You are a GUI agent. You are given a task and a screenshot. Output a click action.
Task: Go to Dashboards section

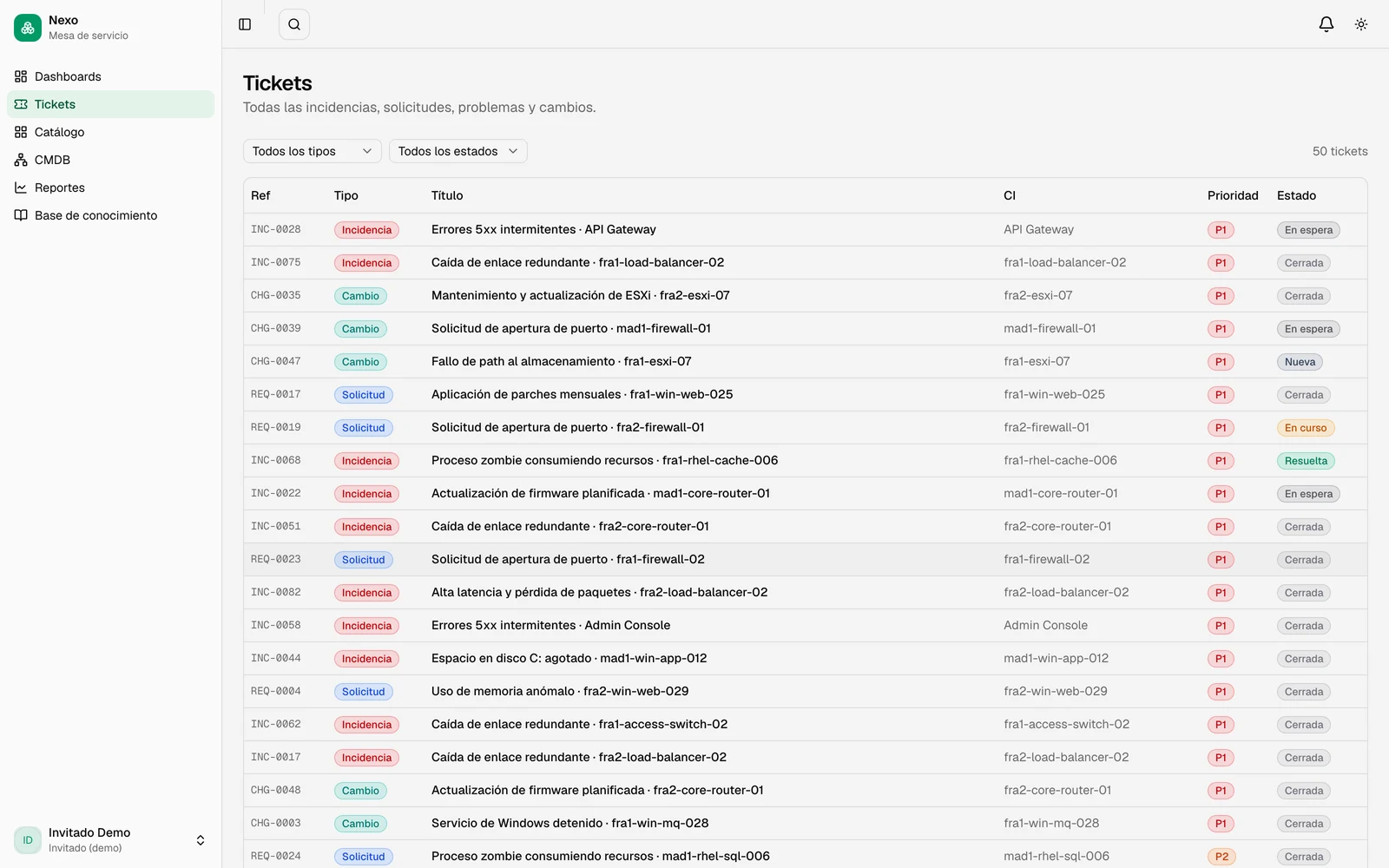pos(110,76)
